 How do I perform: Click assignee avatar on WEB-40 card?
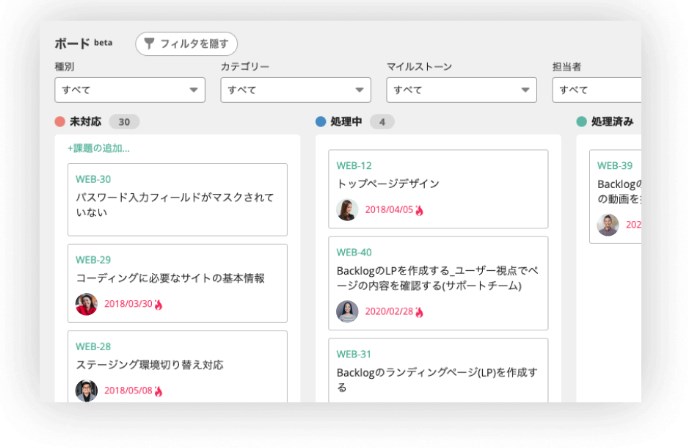[347, 311]
